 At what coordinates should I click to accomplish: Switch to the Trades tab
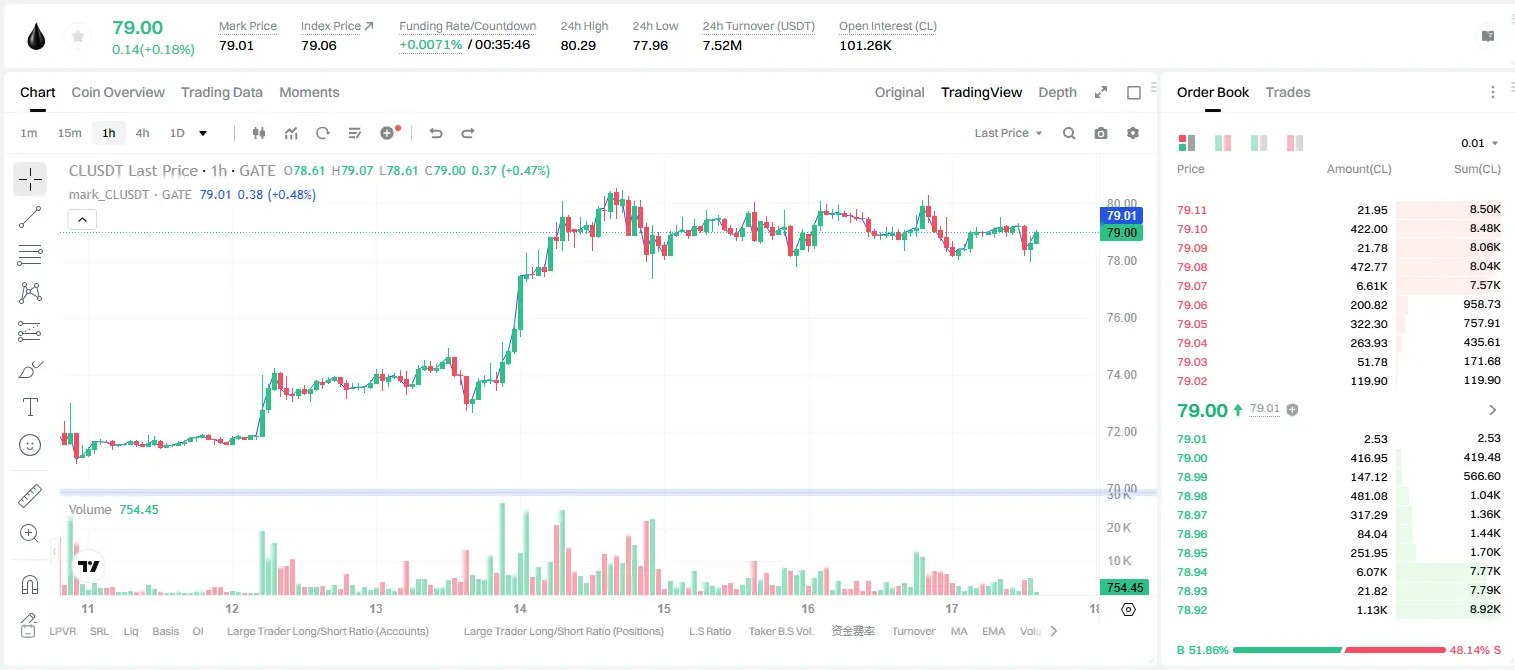[1288, 92]
